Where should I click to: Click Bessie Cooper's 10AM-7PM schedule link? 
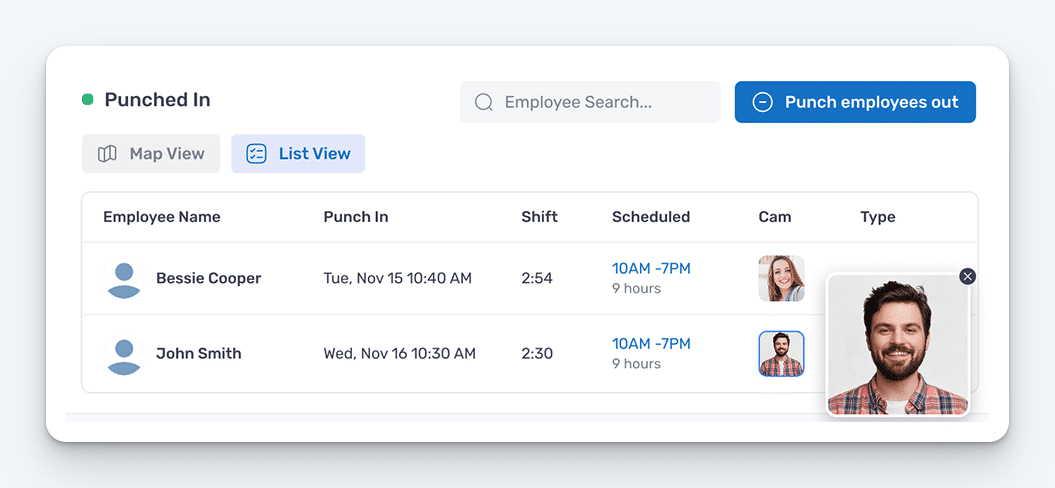coord(651,269)
